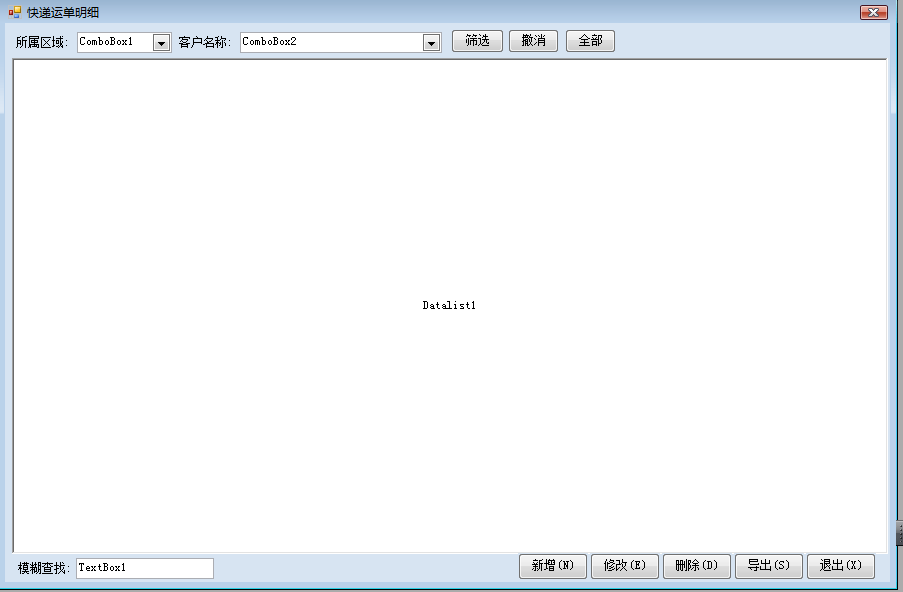The height and width of the screenshot is (592, 903).
Task: Delete the record via 删除(D) button
Action: [697, 566]
